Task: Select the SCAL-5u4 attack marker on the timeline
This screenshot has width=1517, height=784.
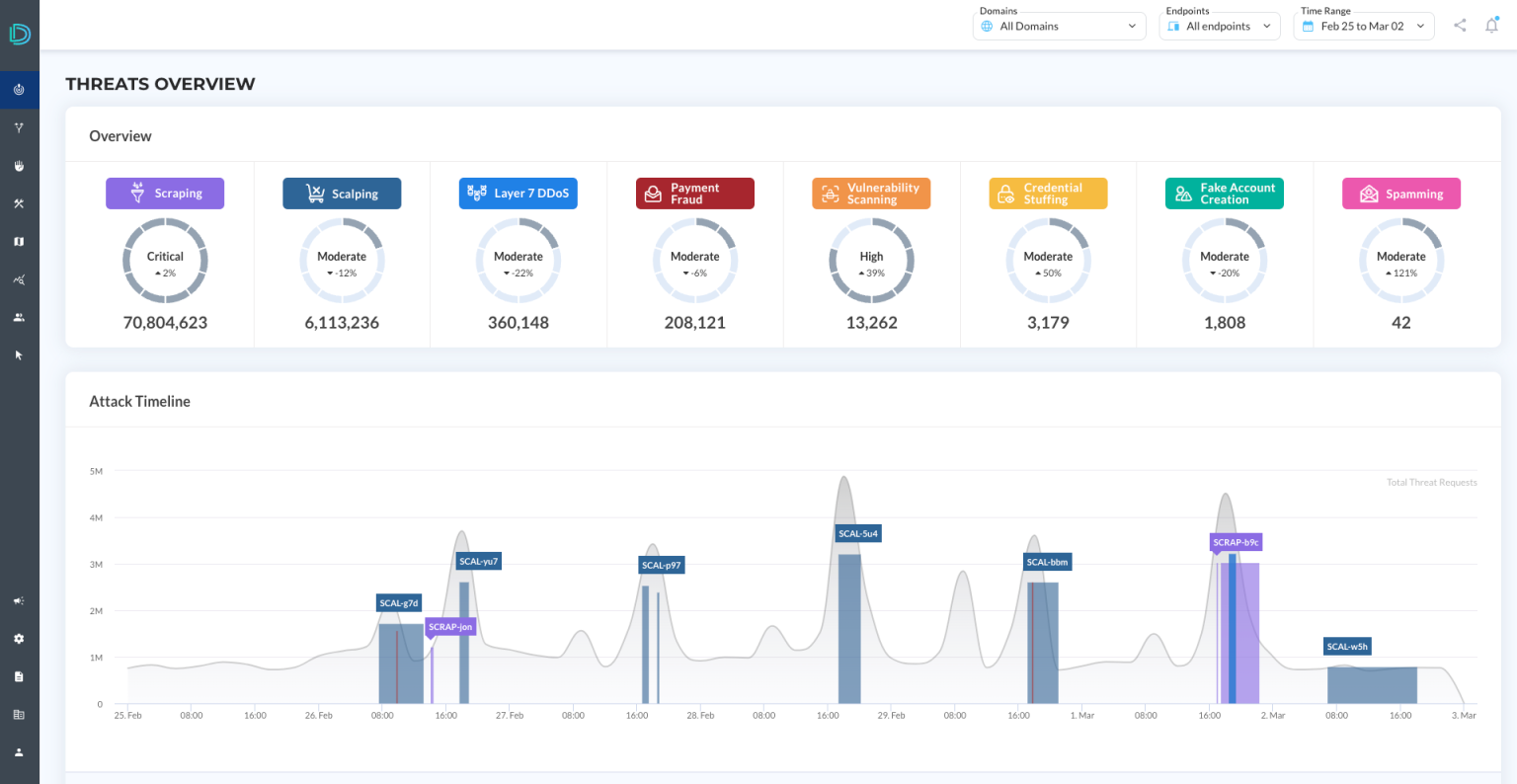Action: tap(857, 534)
